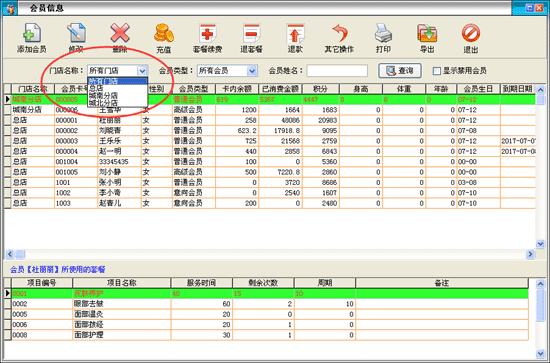
Task: Click the 会员姓名 input field
Action: tap(337, 71)
